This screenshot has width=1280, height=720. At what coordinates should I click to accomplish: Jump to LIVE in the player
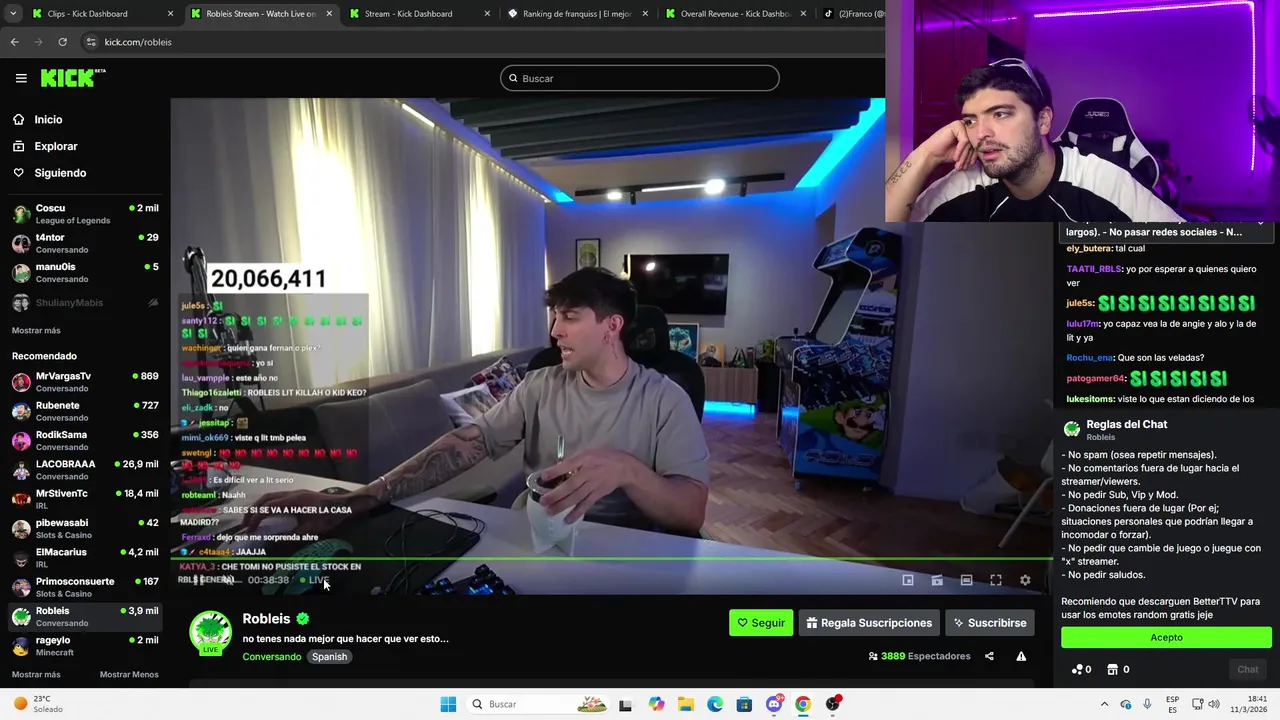[314, 580]
